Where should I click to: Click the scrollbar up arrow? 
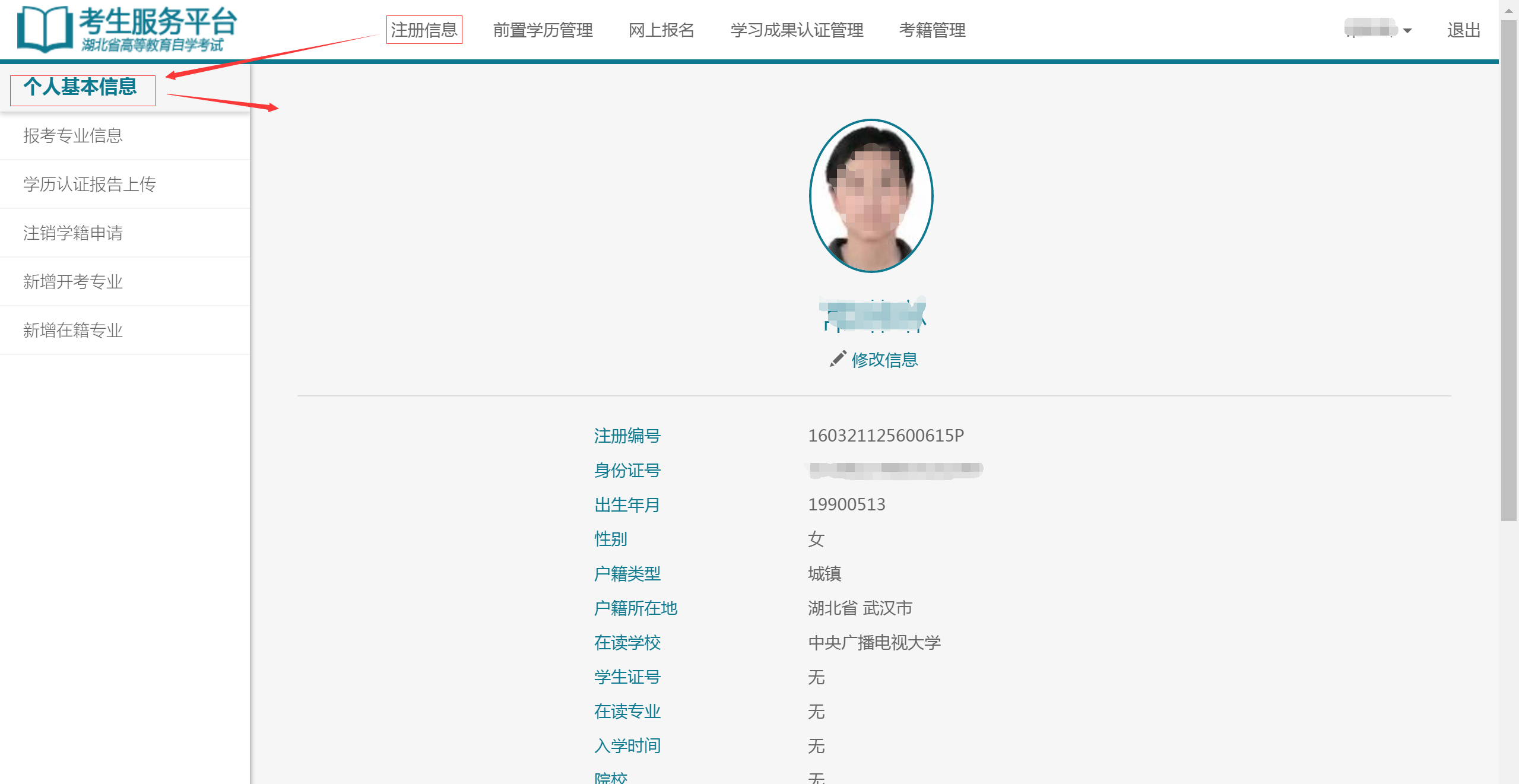pos(1508,10)
